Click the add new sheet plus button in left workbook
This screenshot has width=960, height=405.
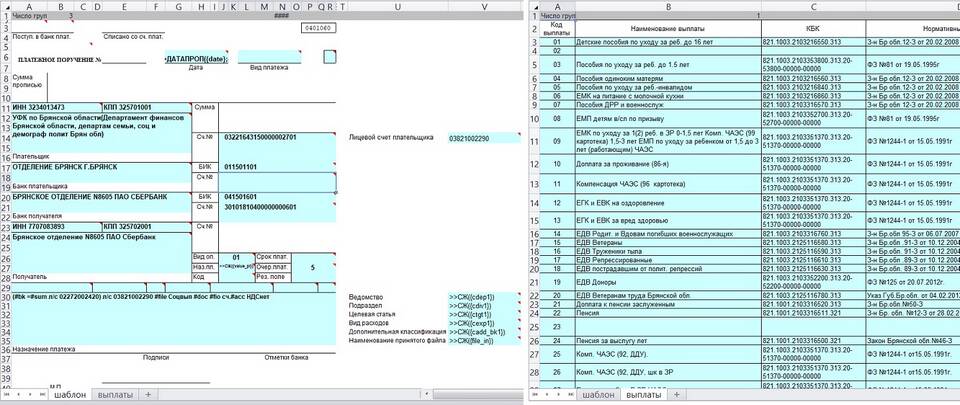pos(148,395)
